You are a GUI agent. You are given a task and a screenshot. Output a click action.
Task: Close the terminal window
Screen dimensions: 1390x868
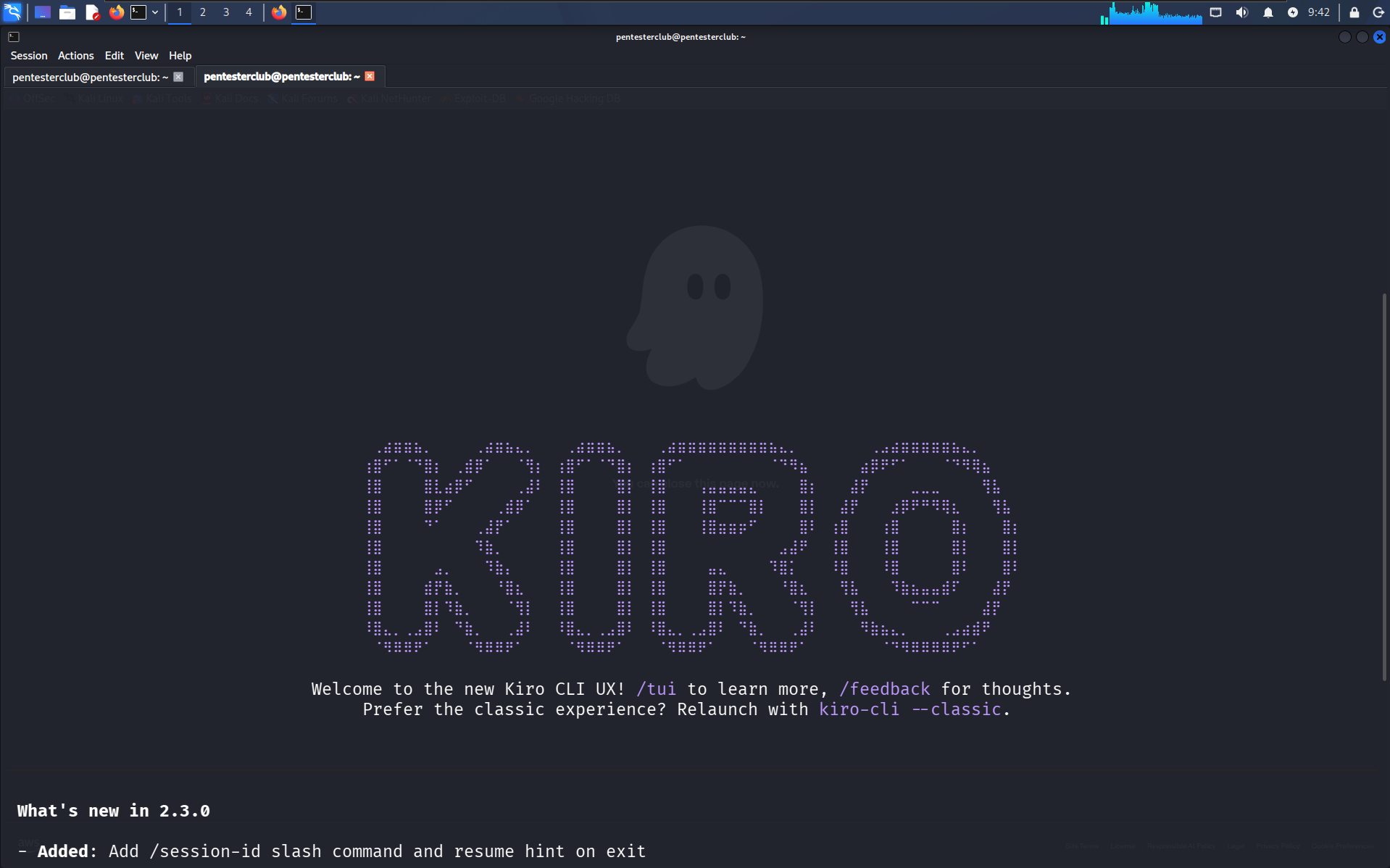[1380, 37]
